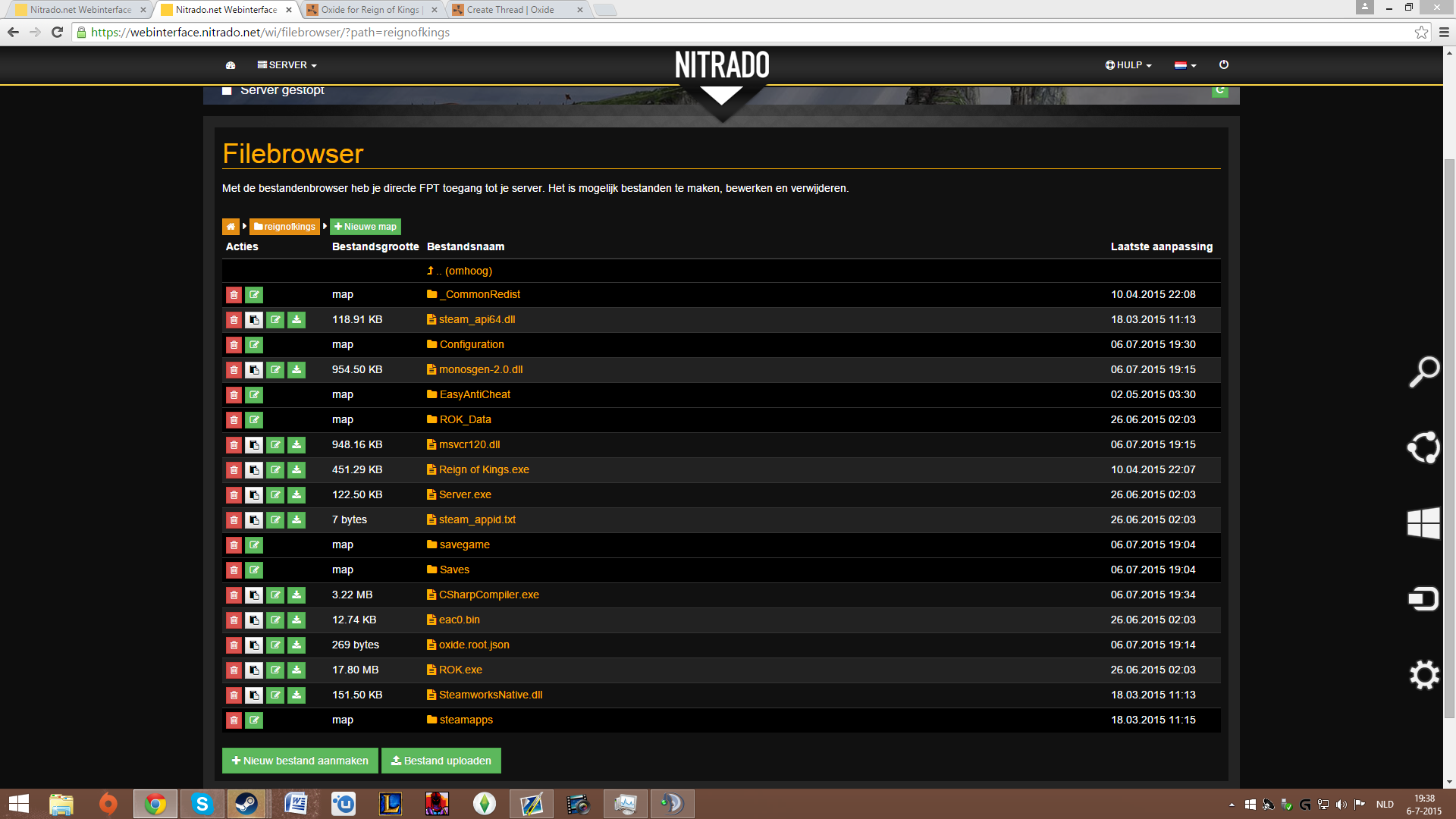Click the Nieuw bestand aanmaken button
The height and width of the screenshot is (819, 1456).
pyautogui.click(x=300, y=761)
